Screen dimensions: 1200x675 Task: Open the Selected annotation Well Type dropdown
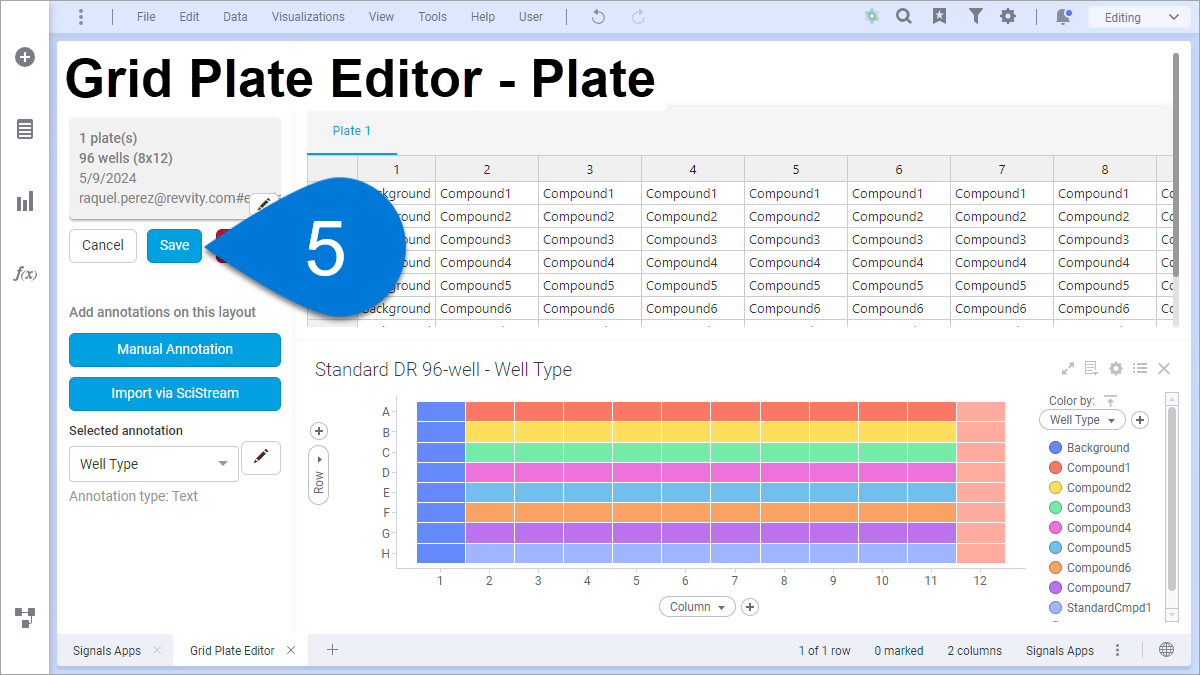(x=154, y=464)
